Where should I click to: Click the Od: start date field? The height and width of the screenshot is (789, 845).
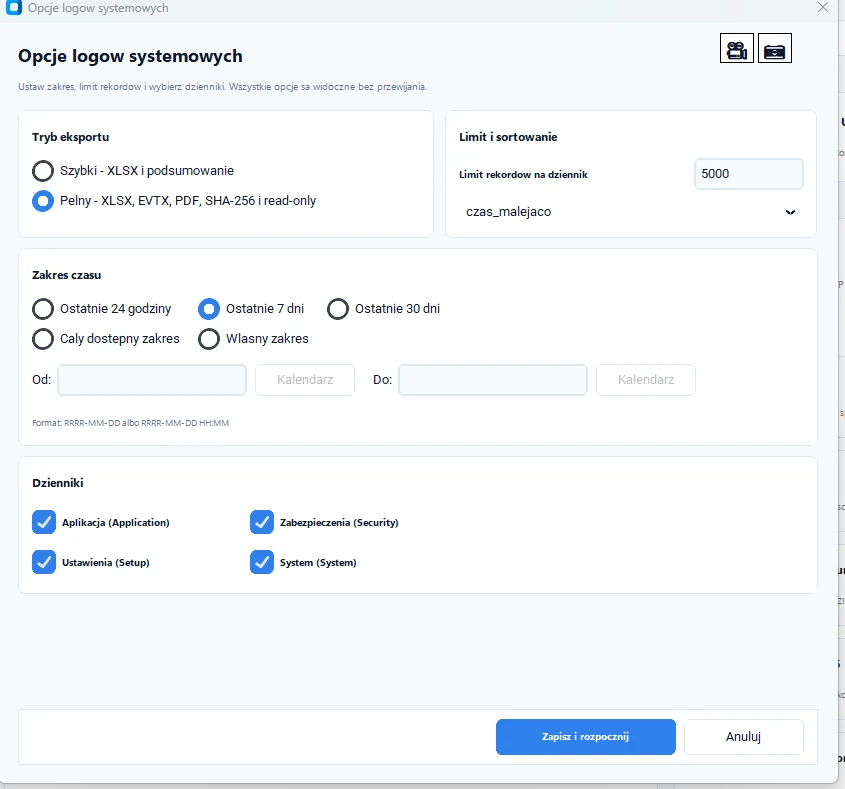[152, 380]
